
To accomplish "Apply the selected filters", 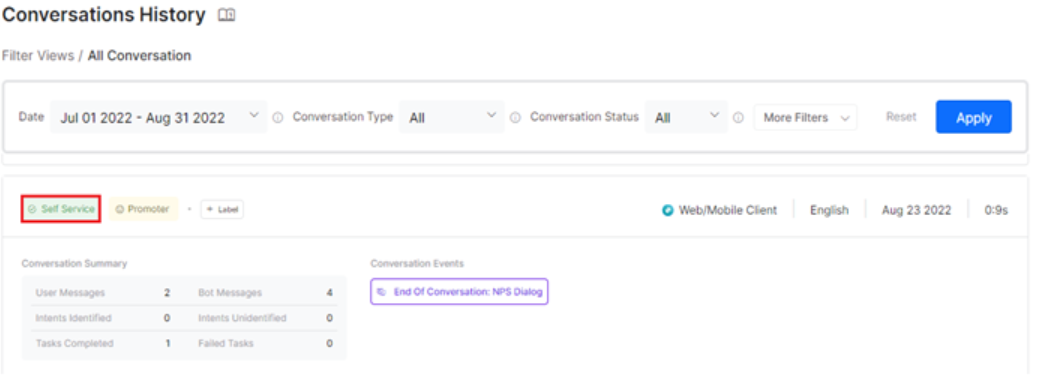I will 974,117.
